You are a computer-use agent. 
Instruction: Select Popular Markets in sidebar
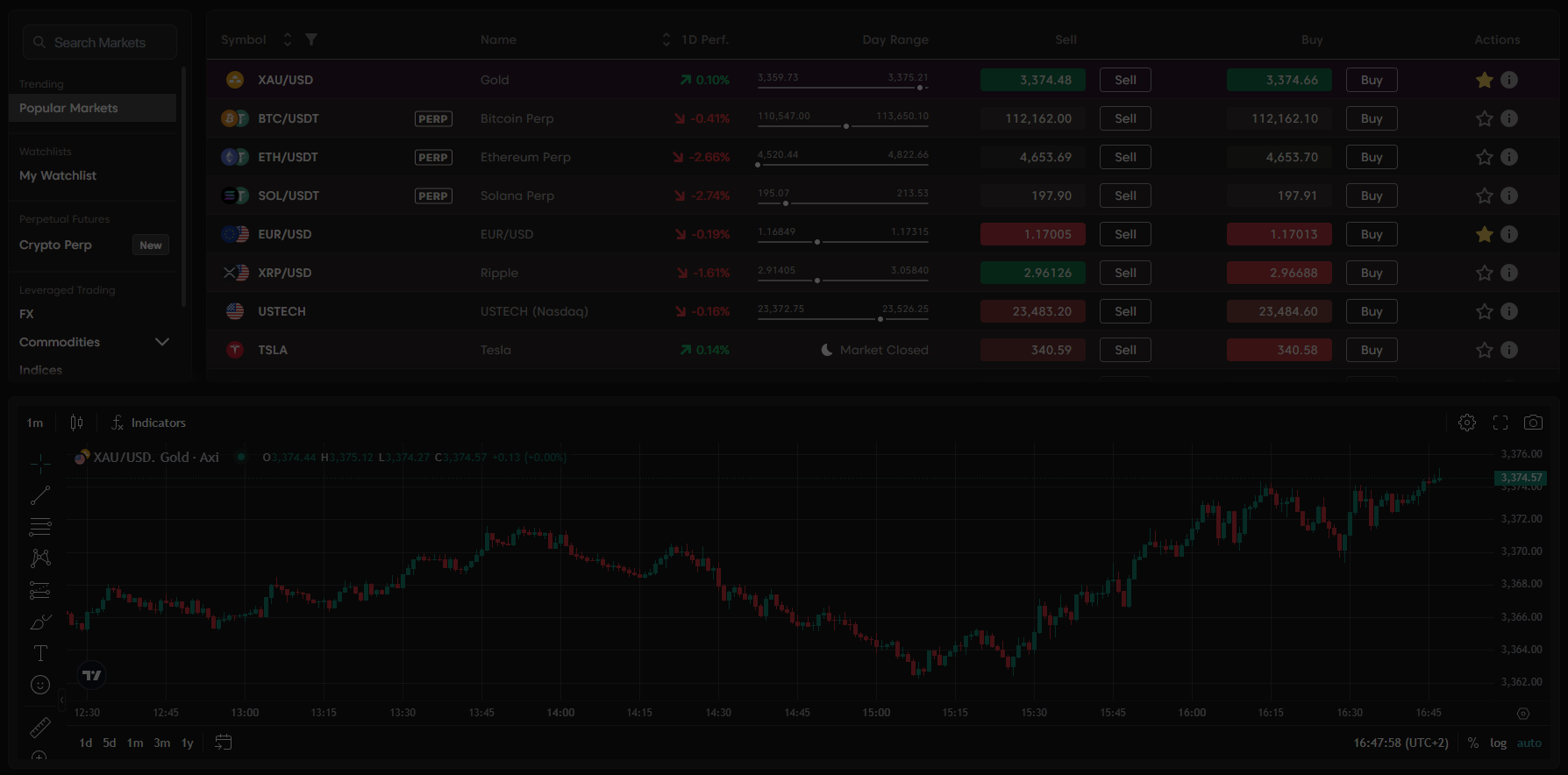(92, 108)
